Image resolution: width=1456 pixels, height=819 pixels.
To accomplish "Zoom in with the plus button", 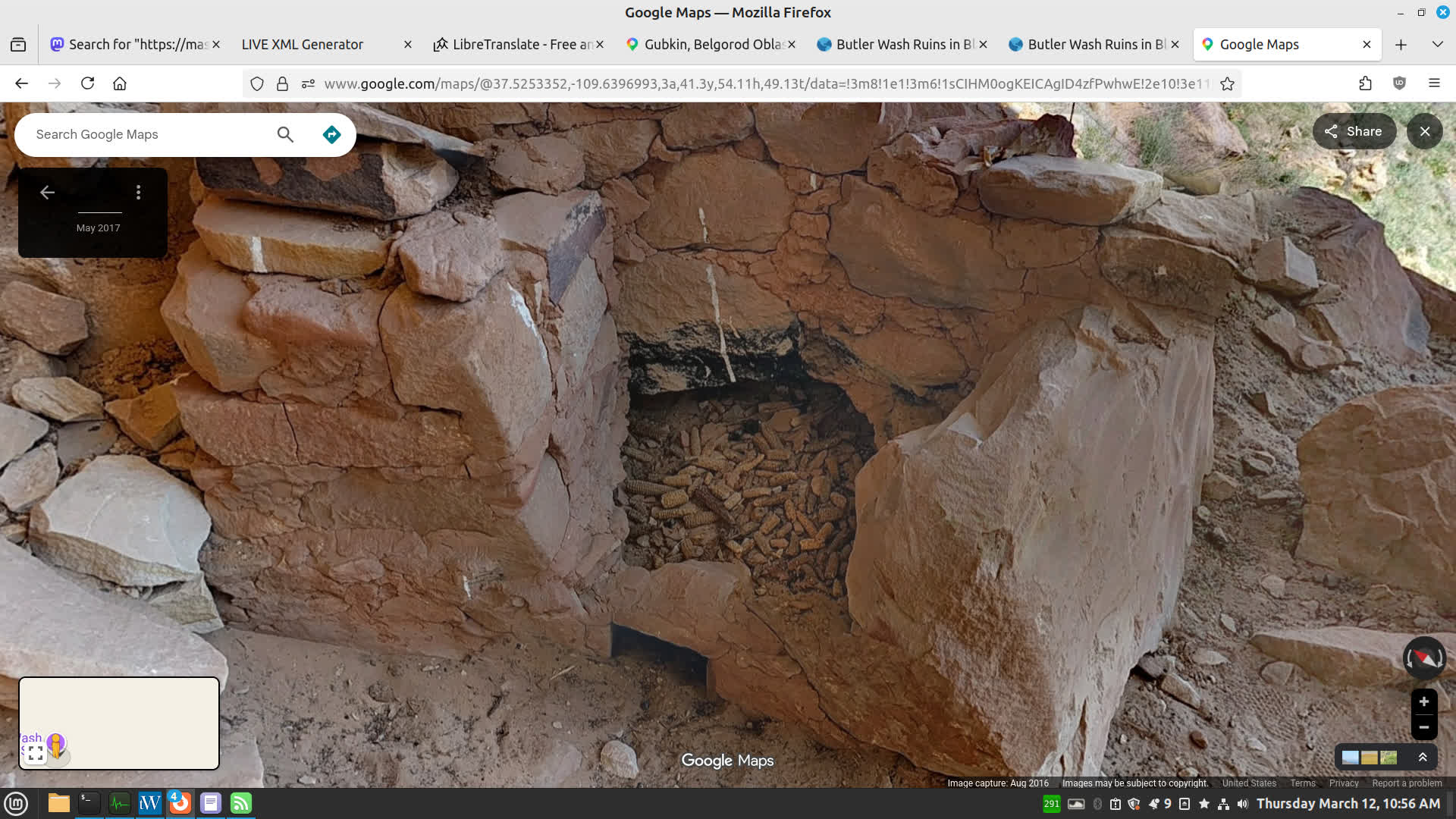I will [1423, 701].
